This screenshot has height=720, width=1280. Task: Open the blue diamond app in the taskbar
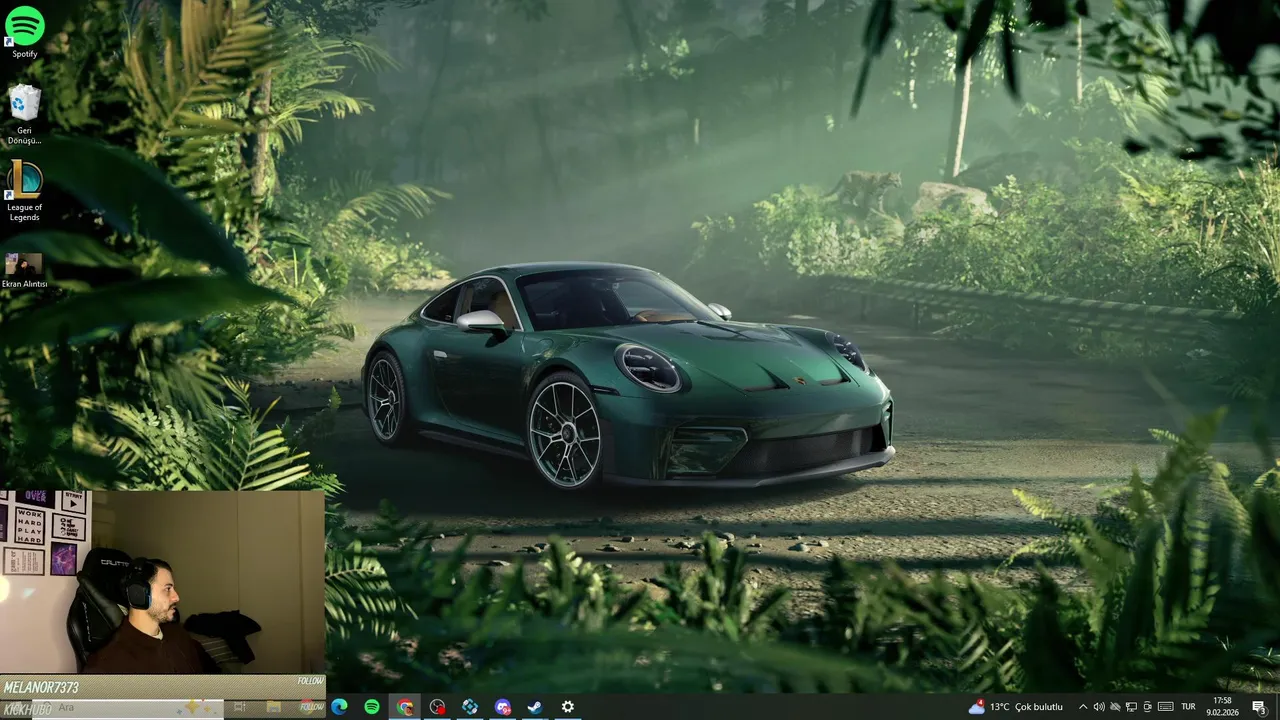point(470,707)
